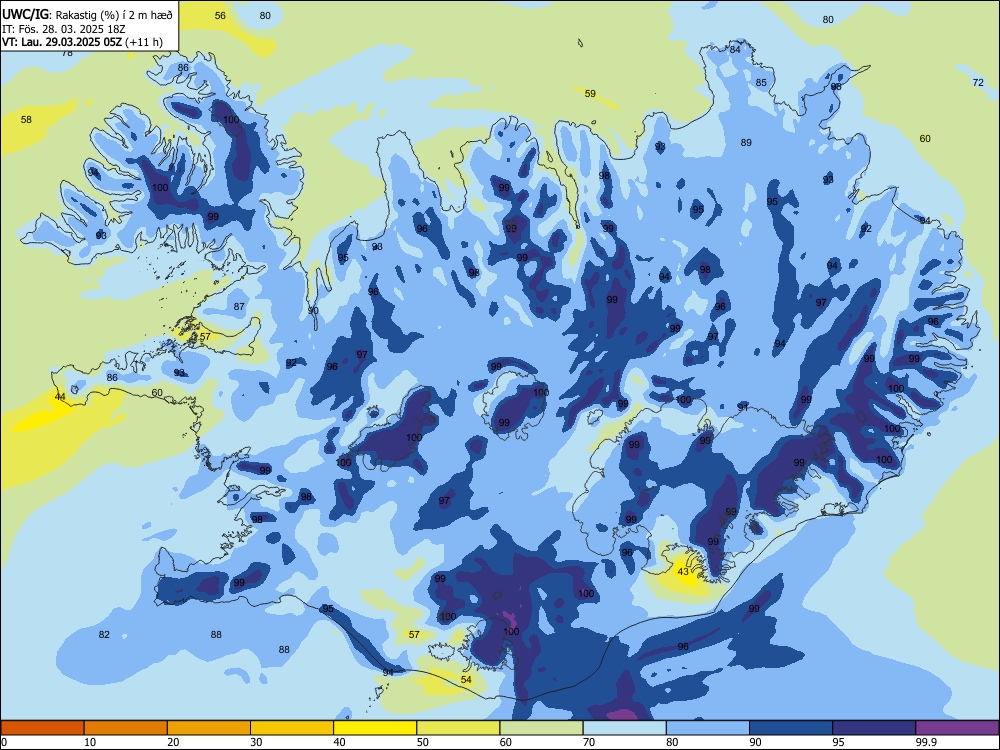Click the humidity value 87 on the map
The width and height of the screenshot is (1000, 750).
tap(239, 307)
